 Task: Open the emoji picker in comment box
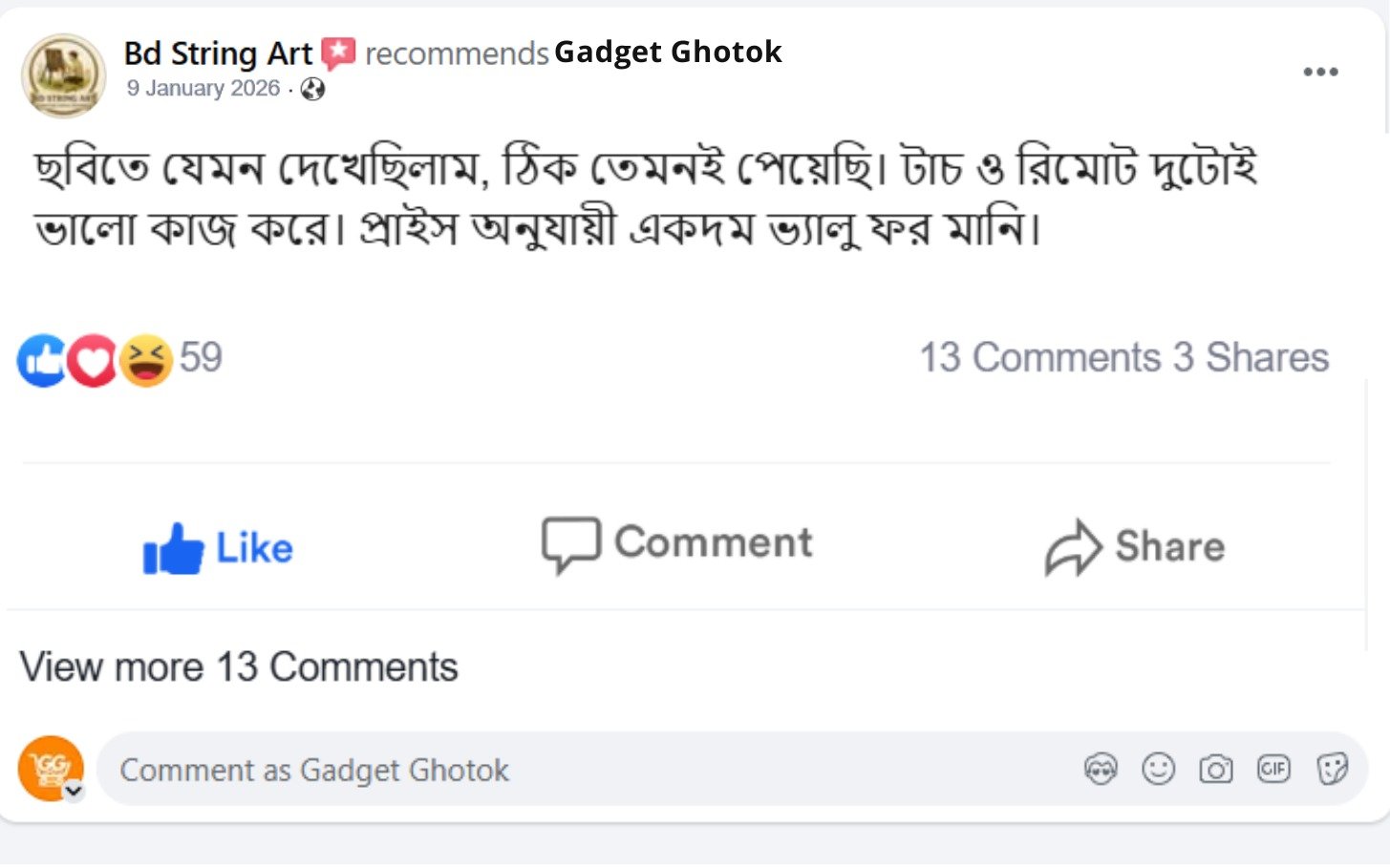pyautogui.click(x=1158, y=769)
